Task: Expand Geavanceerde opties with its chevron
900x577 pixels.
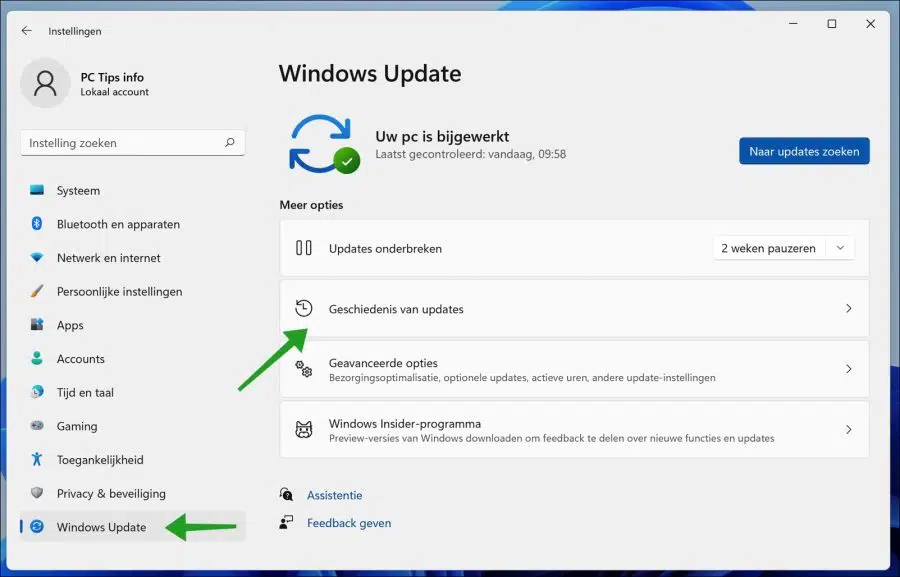Action: (x=849, y=369)
